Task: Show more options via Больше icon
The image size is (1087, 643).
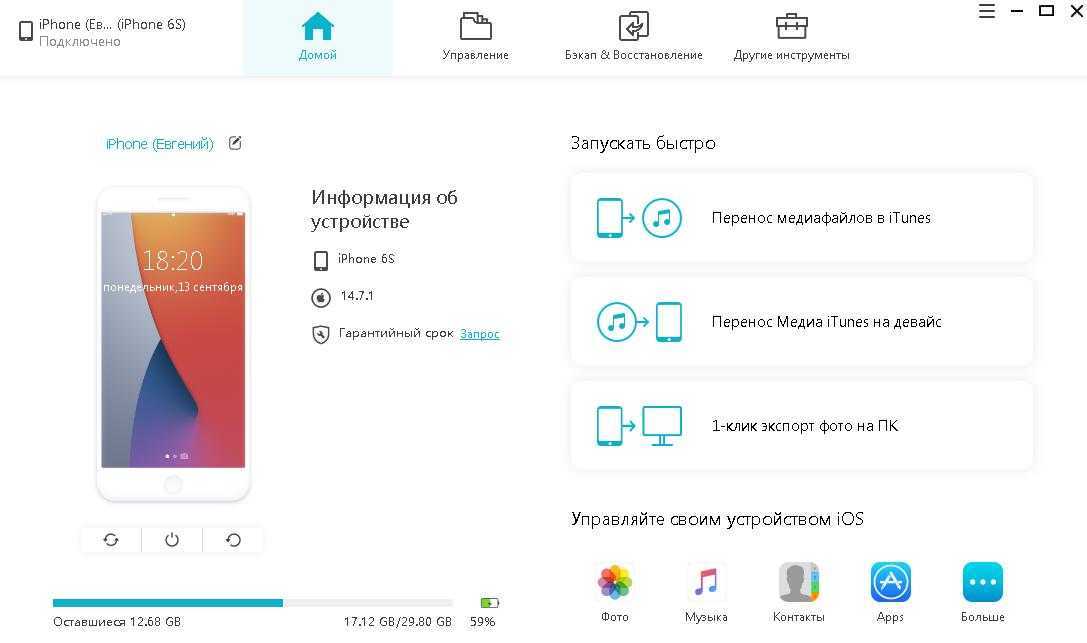Action: pyautogui.click(x=982, y=581)
